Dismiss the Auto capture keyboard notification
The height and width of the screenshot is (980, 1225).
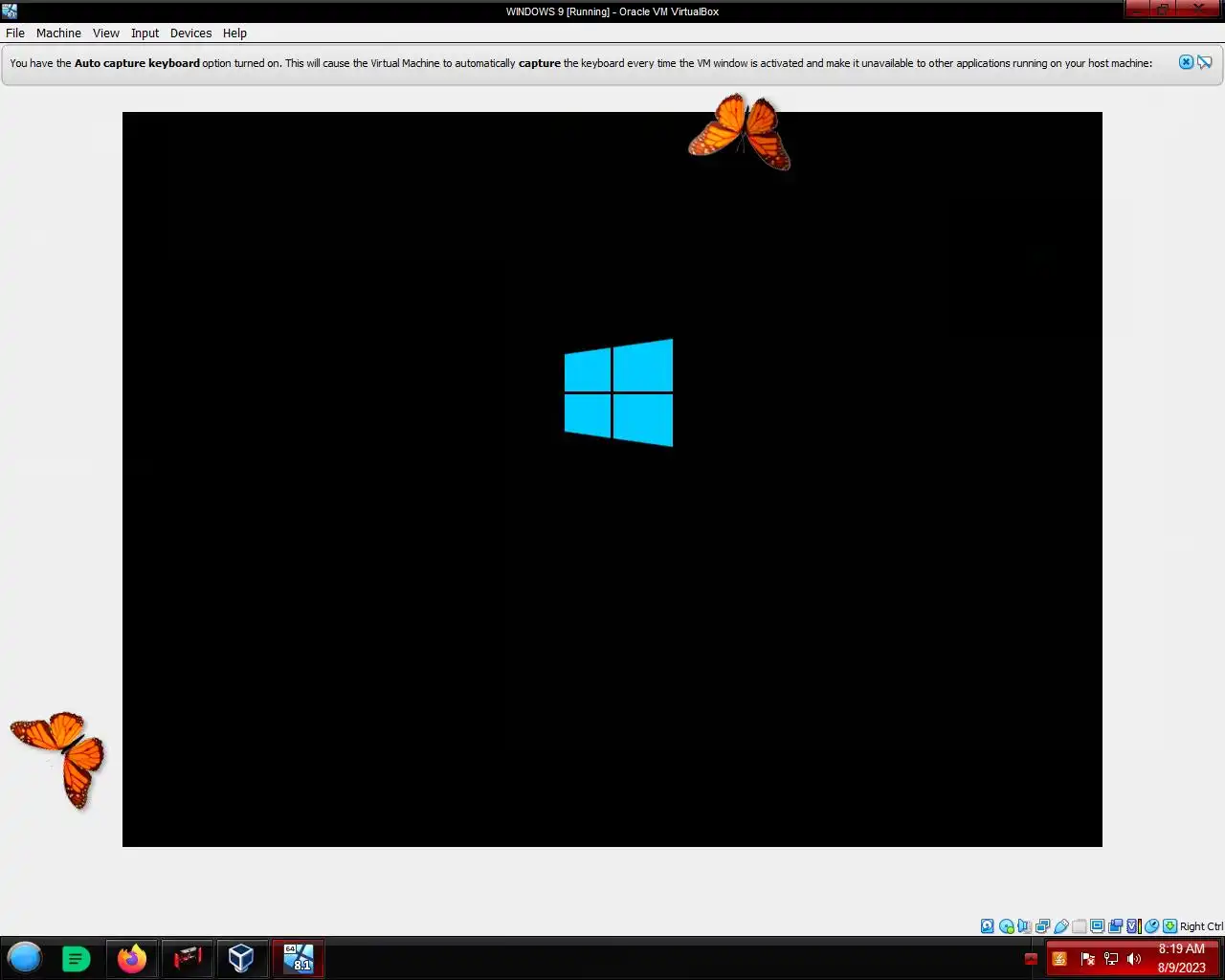pos(1186,62)
